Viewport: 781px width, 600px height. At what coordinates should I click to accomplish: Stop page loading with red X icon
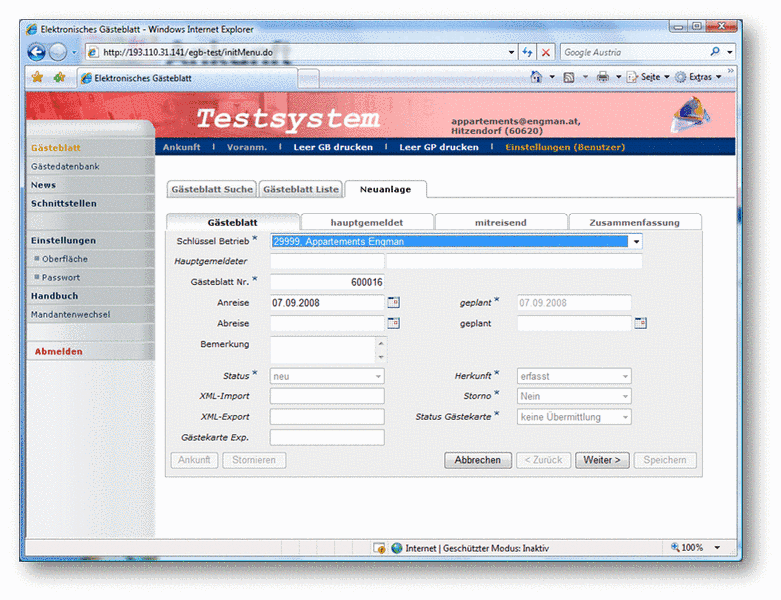[546, 52]
